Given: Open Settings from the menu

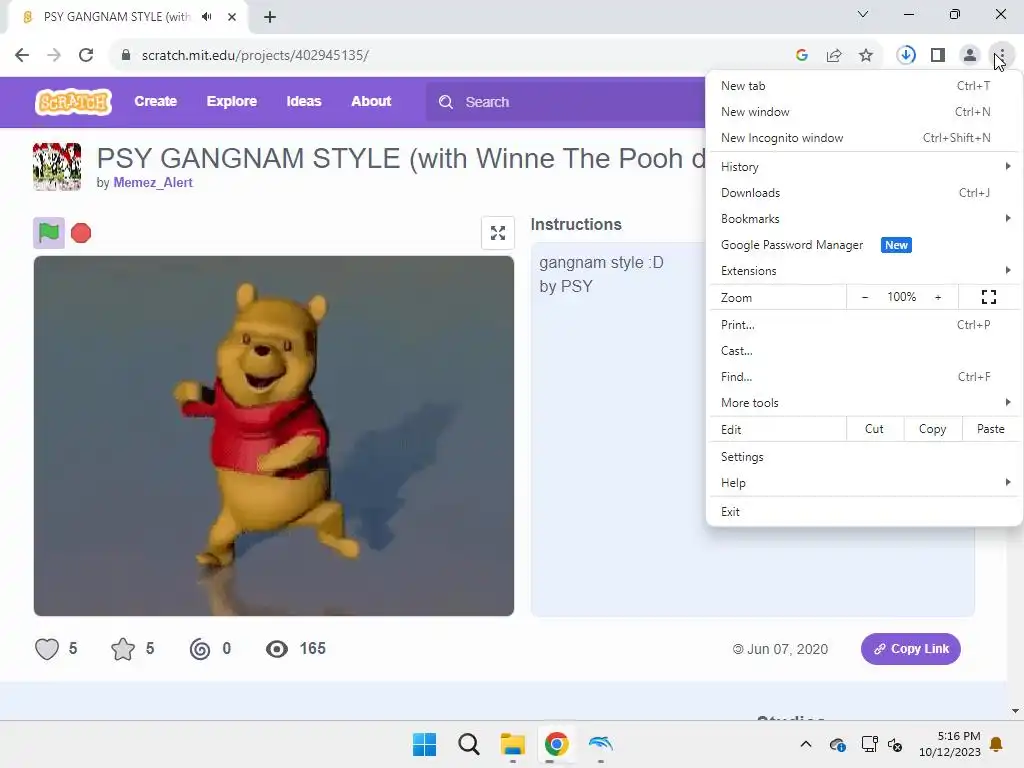Looking at the screenshot, I should (864, 456).
